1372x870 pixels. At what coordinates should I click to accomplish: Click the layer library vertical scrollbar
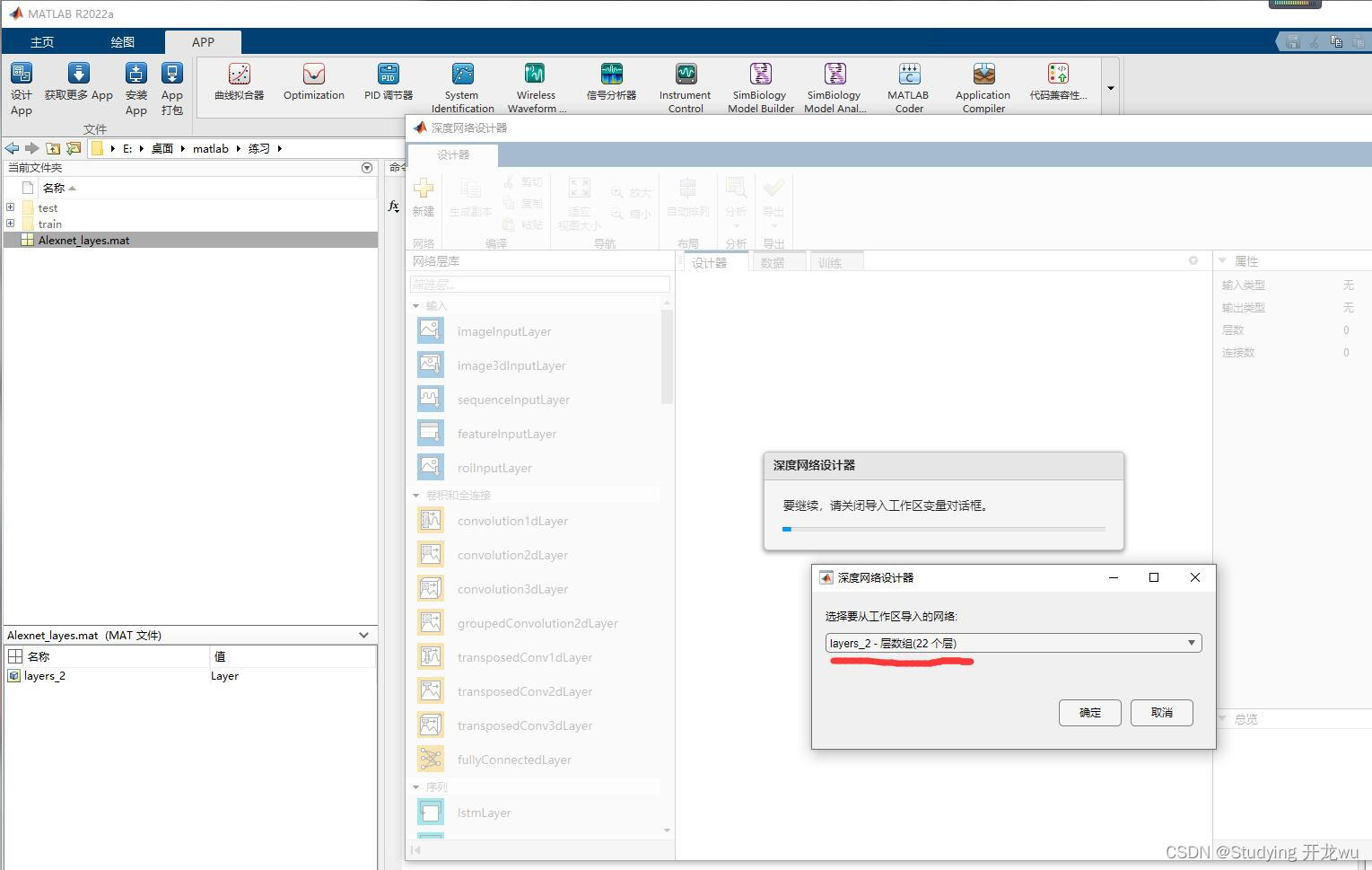pyautogui.click(x=667, y=359)
